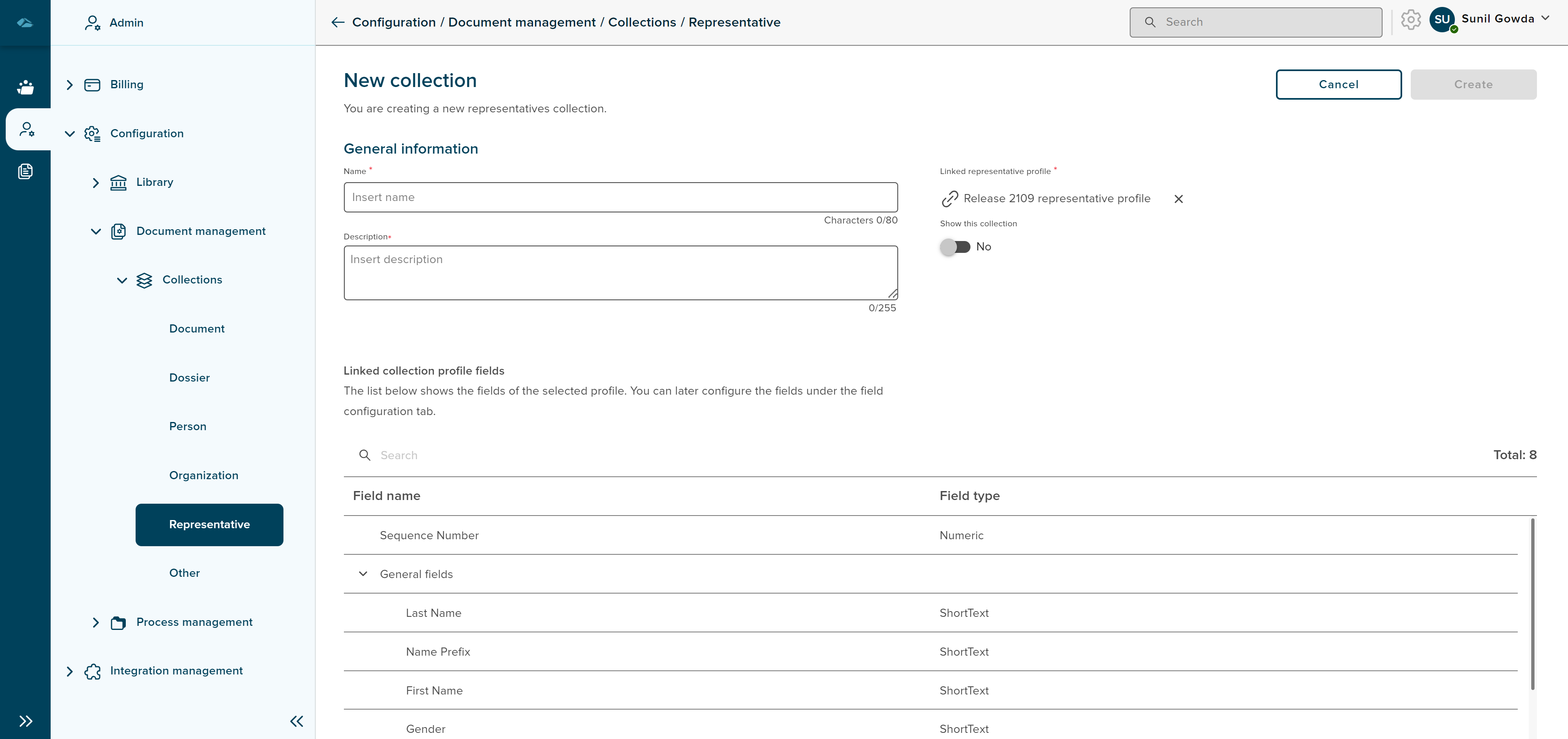Viewport: 1568px width, 739px height.
Task: Toggle Show this collection to Yes
Action: [955, 246]
